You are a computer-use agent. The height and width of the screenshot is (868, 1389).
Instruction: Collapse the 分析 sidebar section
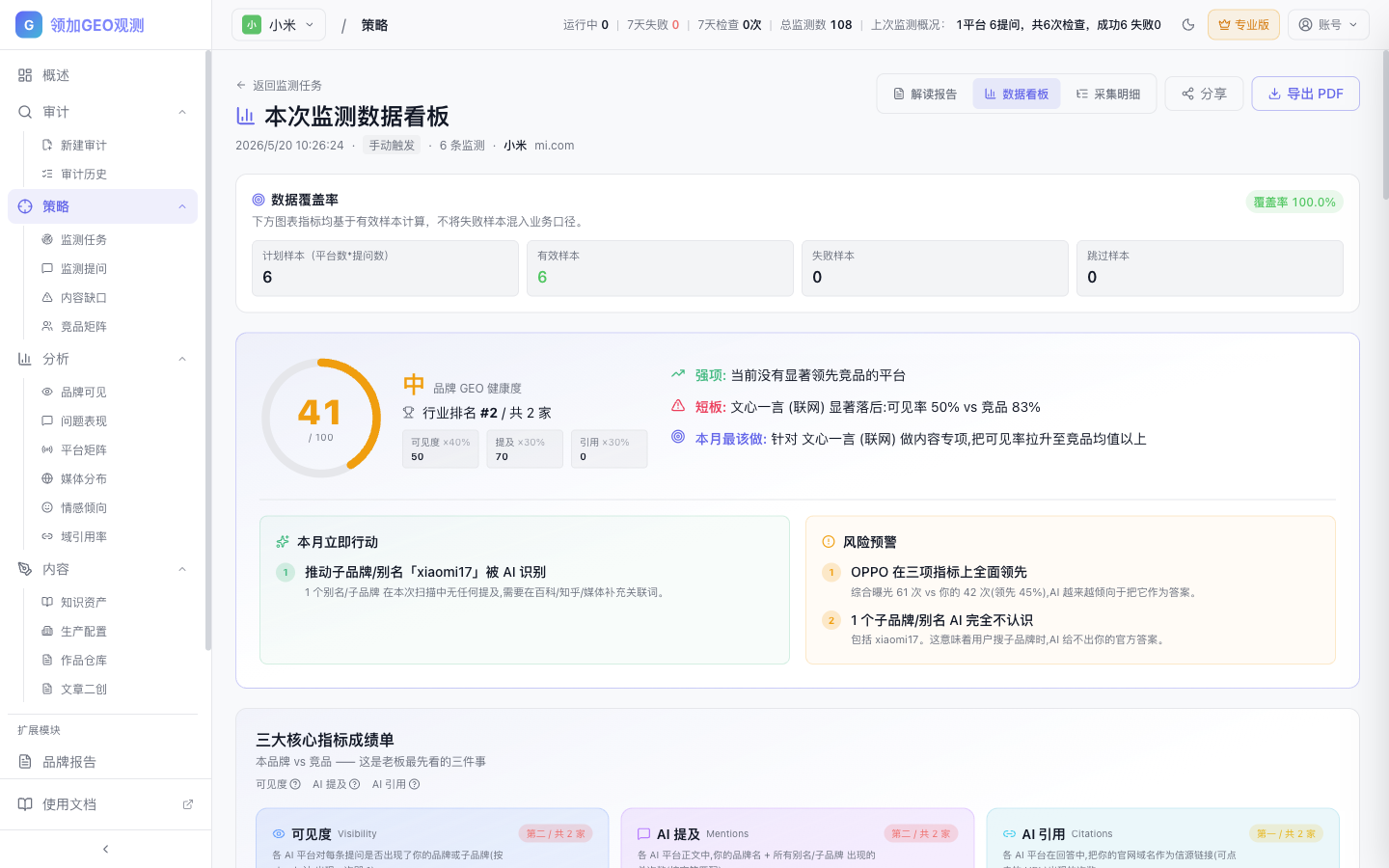[182, 360]
